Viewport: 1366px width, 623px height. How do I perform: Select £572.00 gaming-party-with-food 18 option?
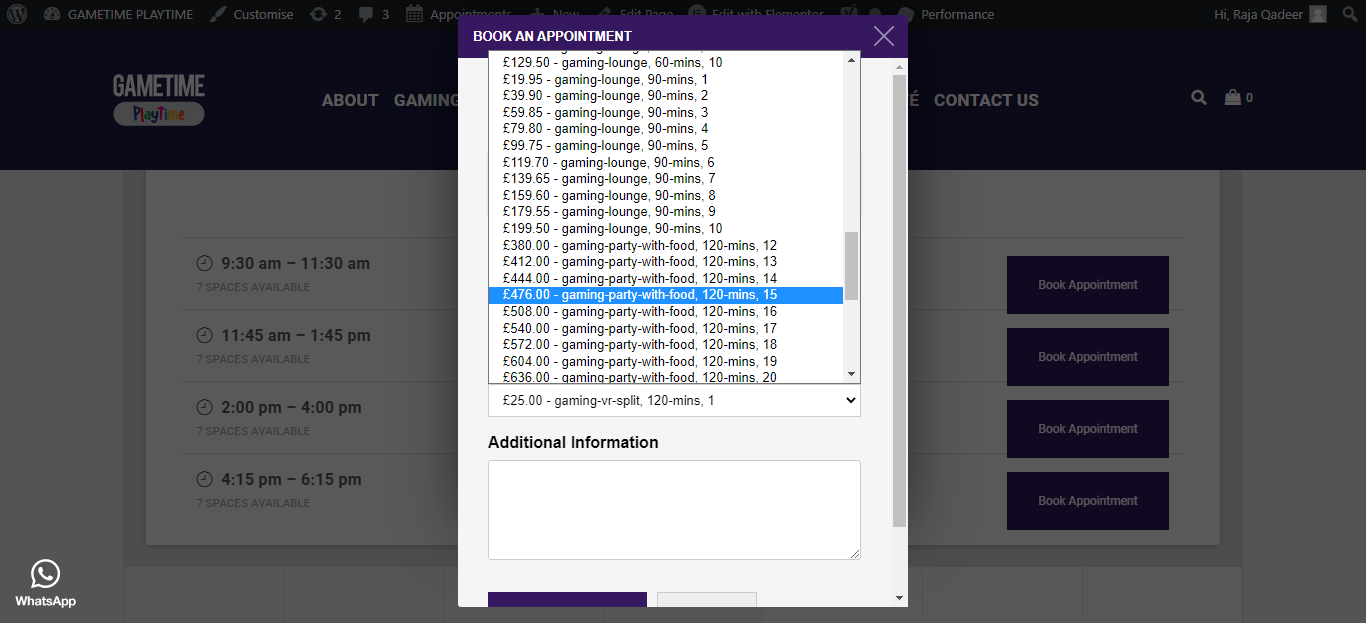[665, 344]
